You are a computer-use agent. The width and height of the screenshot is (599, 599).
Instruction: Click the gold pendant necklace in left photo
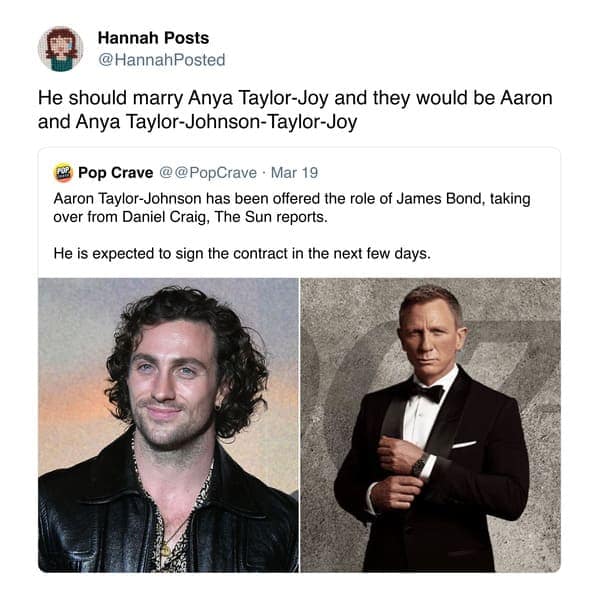pos(165,549)
